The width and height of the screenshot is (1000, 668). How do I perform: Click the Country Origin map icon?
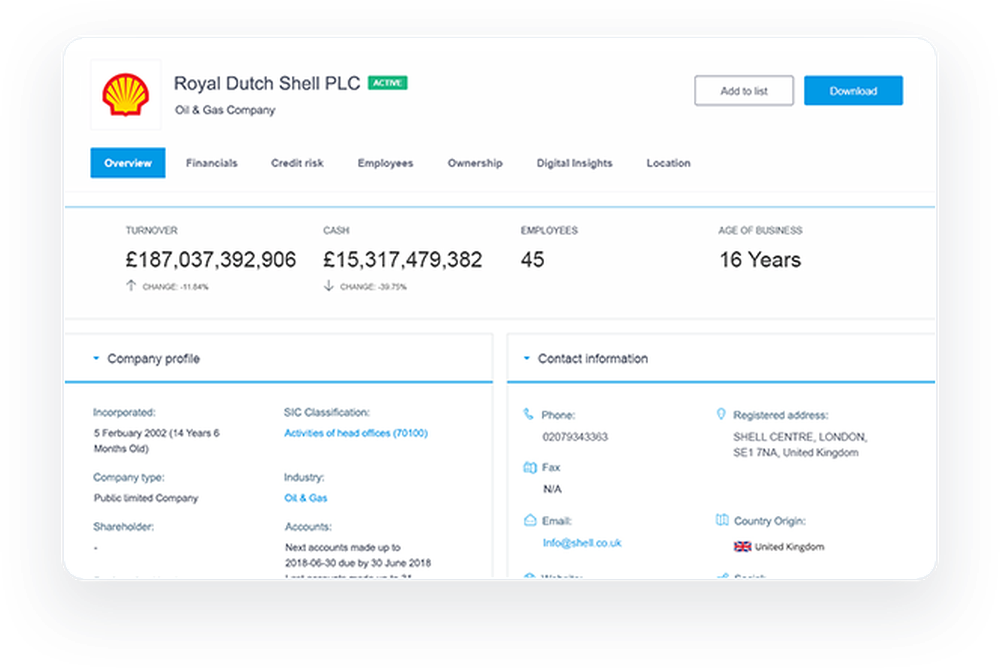pos(722,520)
